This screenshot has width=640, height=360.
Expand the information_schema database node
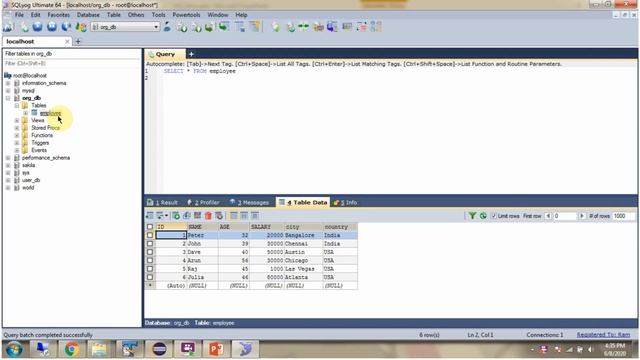pyautogui.click(x=8, y=83)
